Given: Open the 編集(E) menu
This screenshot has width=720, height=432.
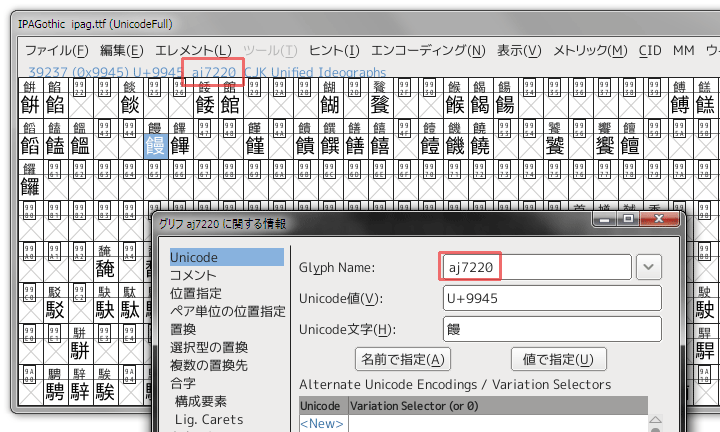Looking at the screenshot, I should pos(121,50).
